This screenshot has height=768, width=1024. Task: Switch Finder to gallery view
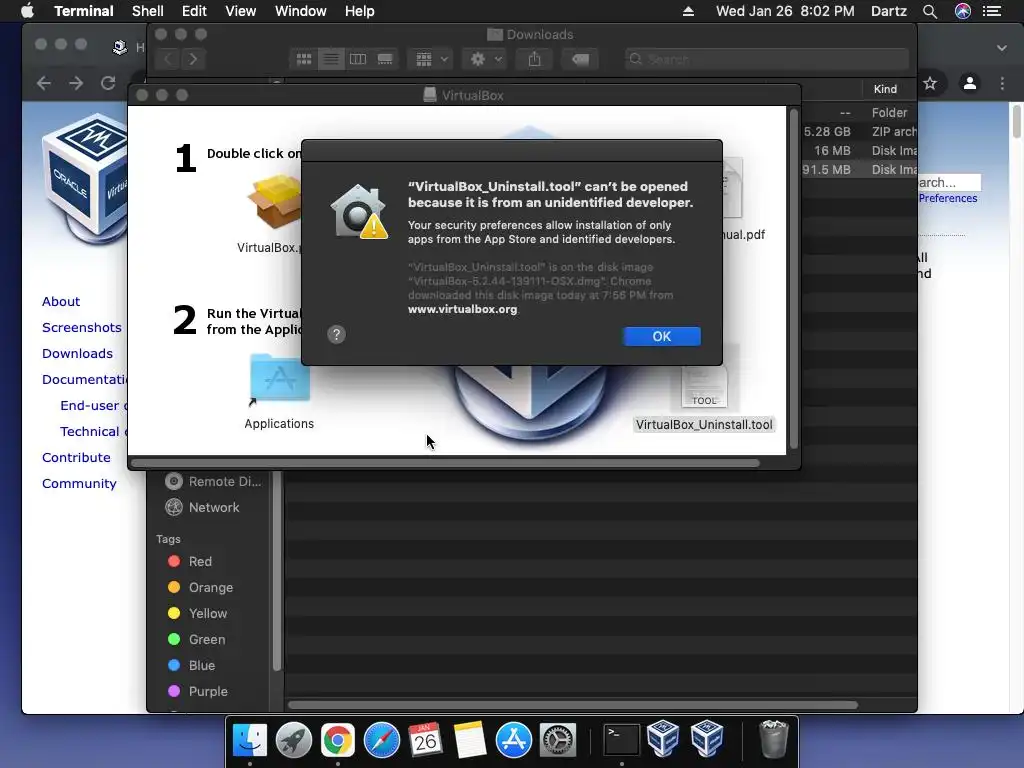pos(385,59)
